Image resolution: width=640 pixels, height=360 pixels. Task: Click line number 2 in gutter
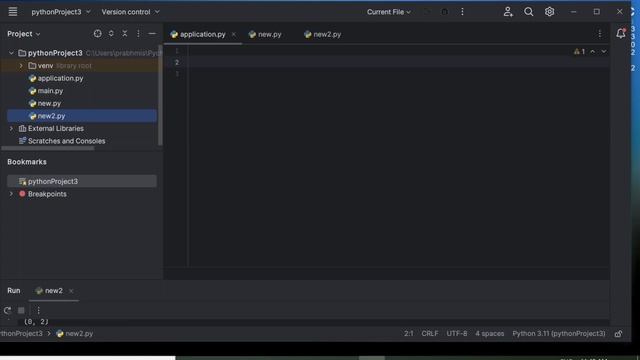(177, 62)
